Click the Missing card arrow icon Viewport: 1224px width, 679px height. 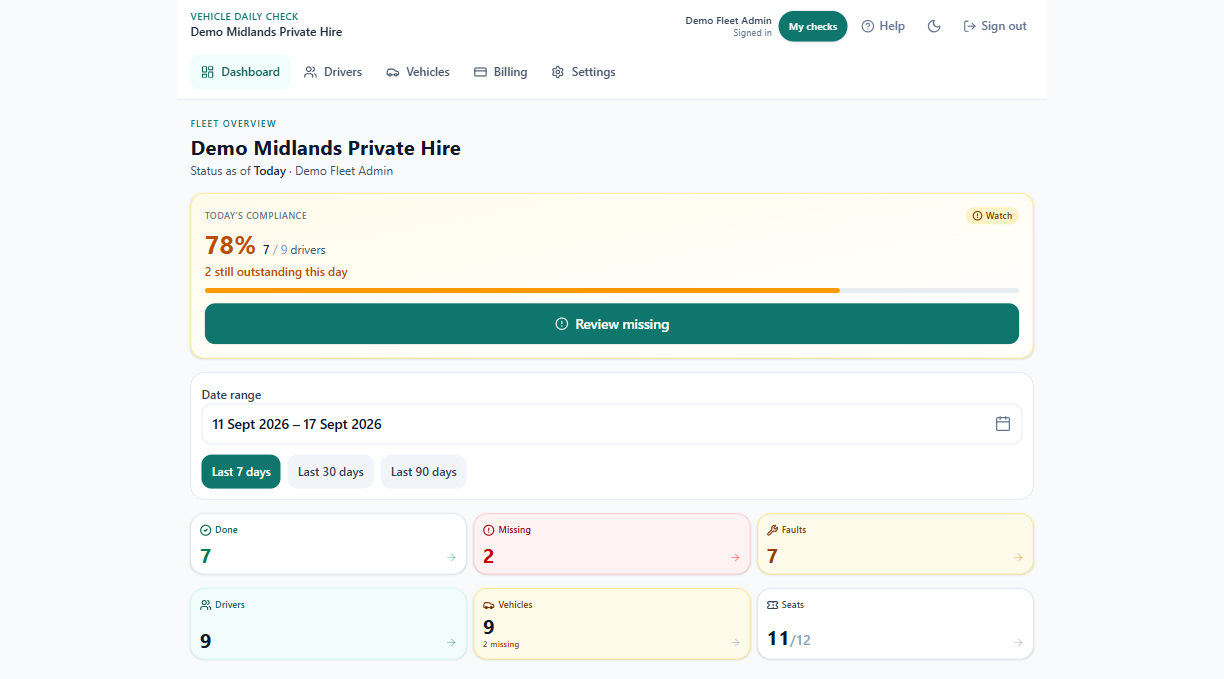(736, 557)
